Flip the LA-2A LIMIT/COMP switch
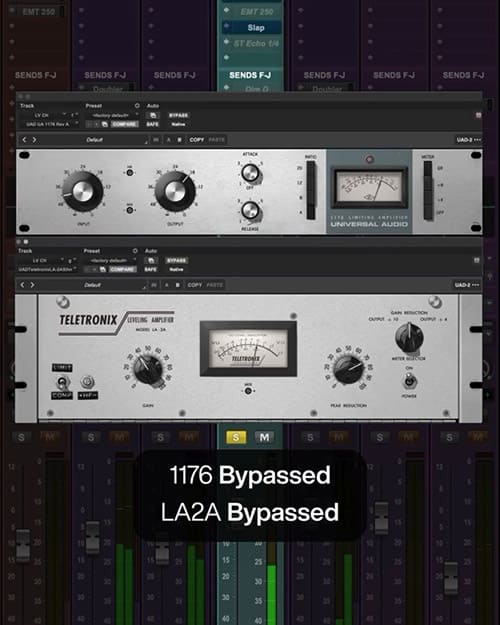Image resolution: width=500 pixels, height=625 pixels. click(x=61, y=383)
